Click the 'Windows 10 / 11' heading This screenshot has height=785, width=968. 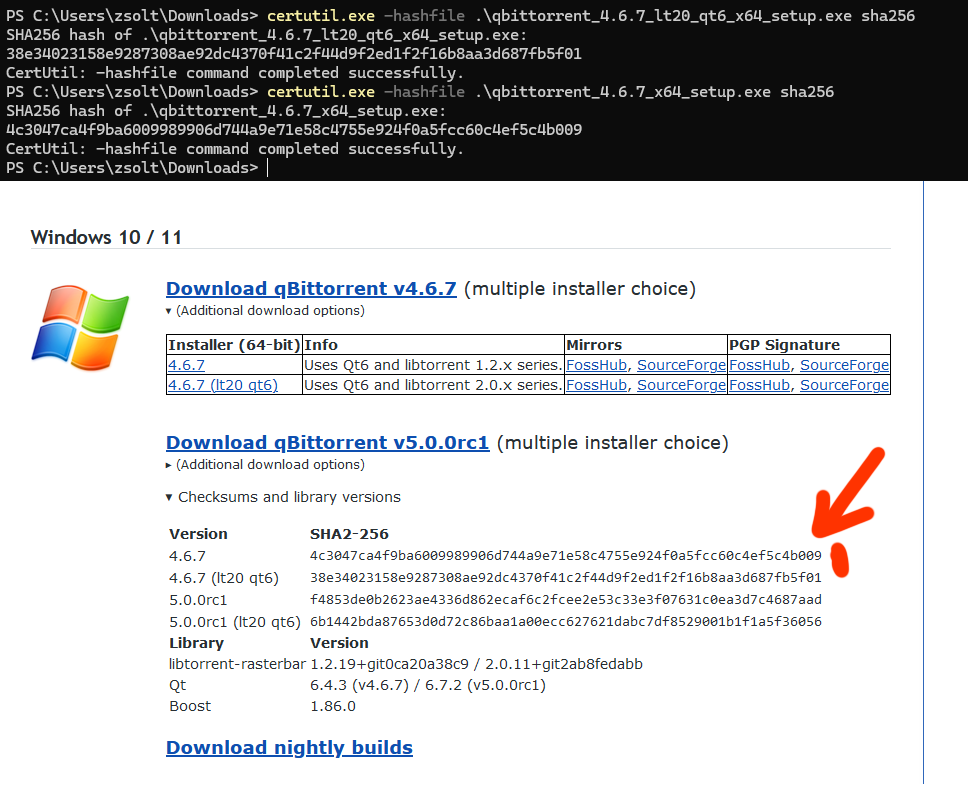point(106,238)
